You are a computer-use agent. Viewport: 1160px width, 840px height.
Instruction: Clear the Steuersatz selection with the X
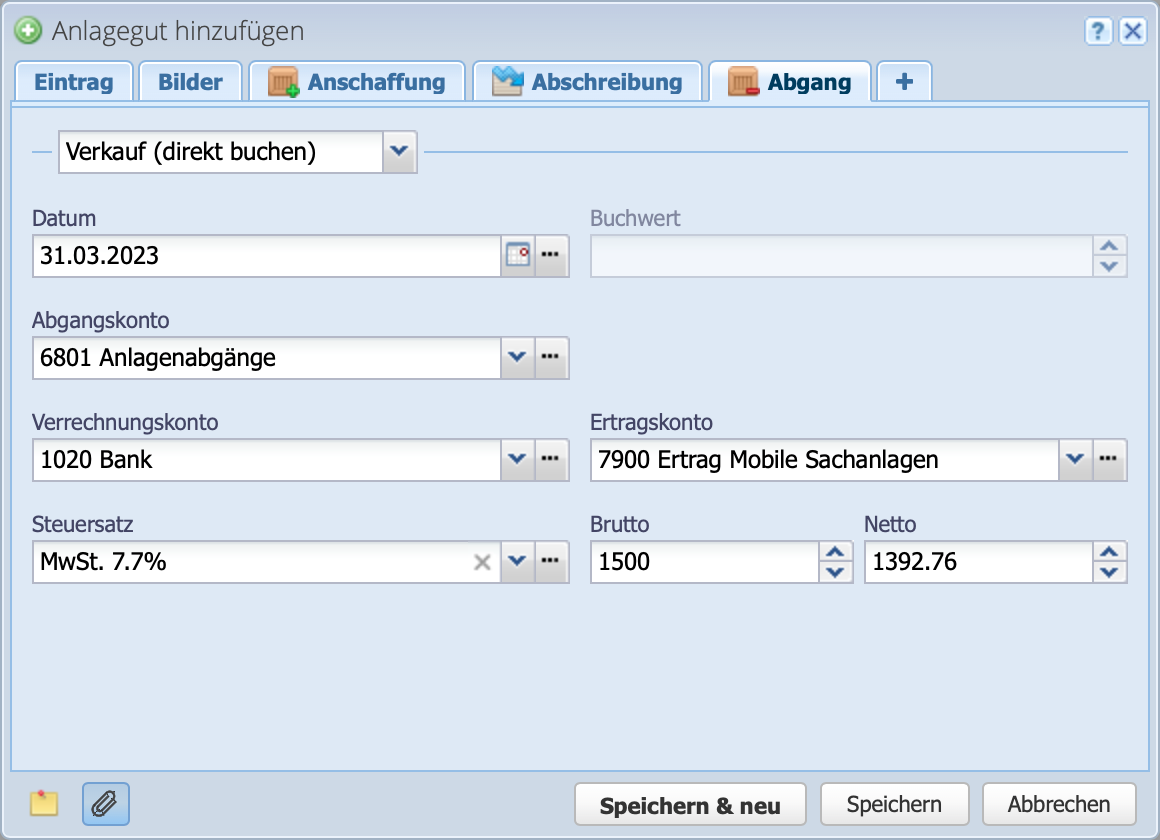point(485,562)
